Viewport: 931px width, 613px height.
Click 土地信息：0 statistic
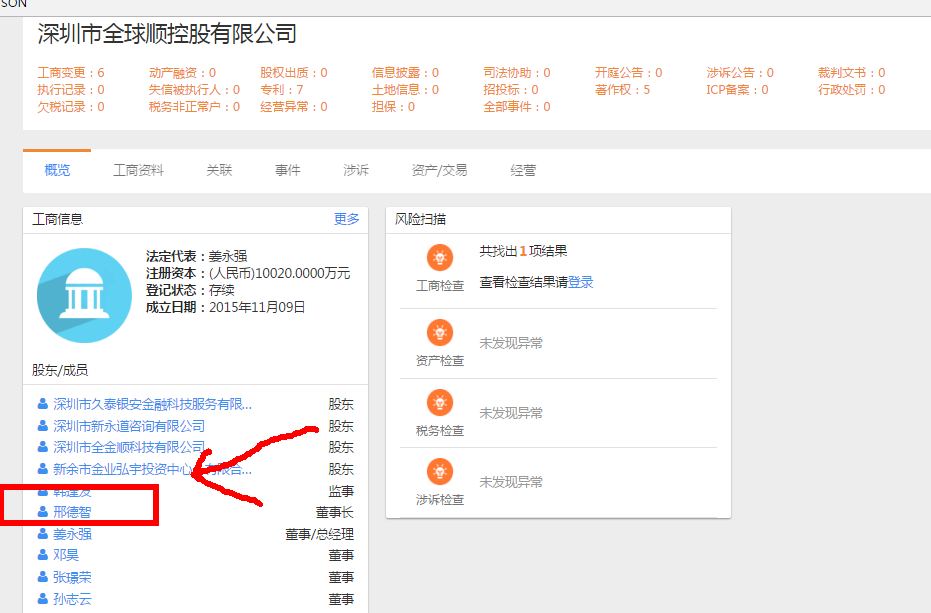[406, 90]
